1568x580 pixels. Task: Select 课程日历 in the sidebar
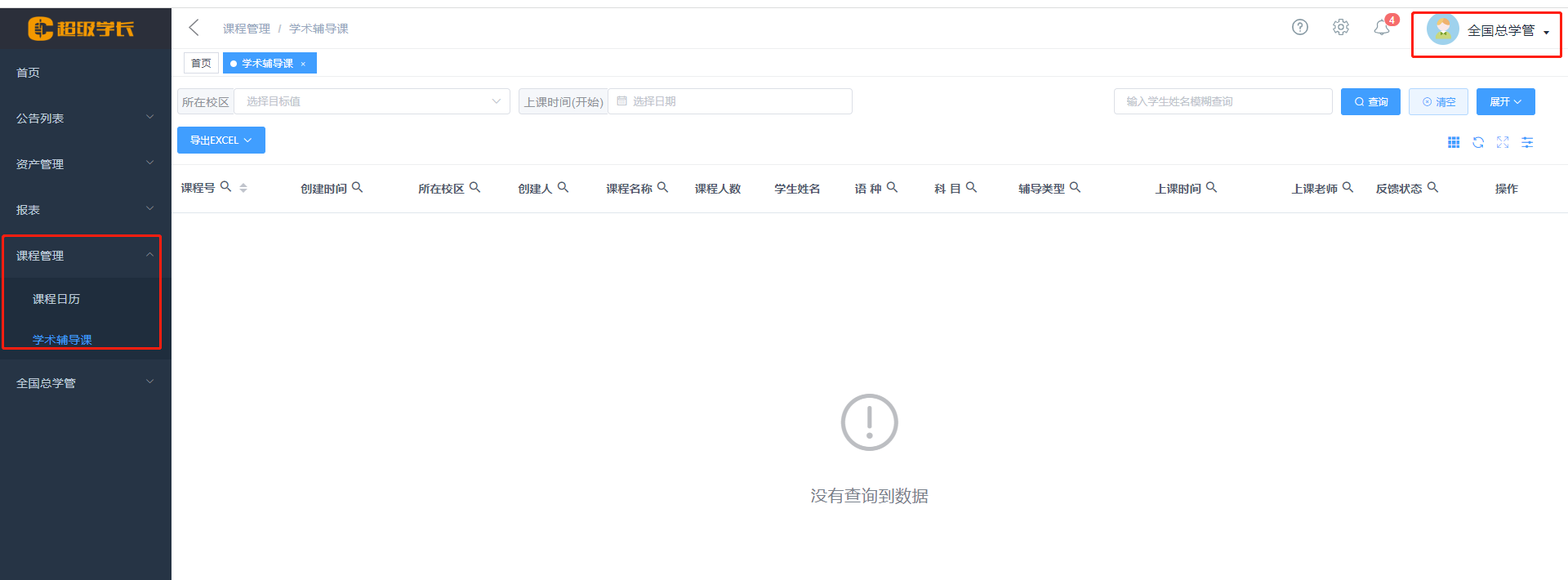[x=56, y=299]
